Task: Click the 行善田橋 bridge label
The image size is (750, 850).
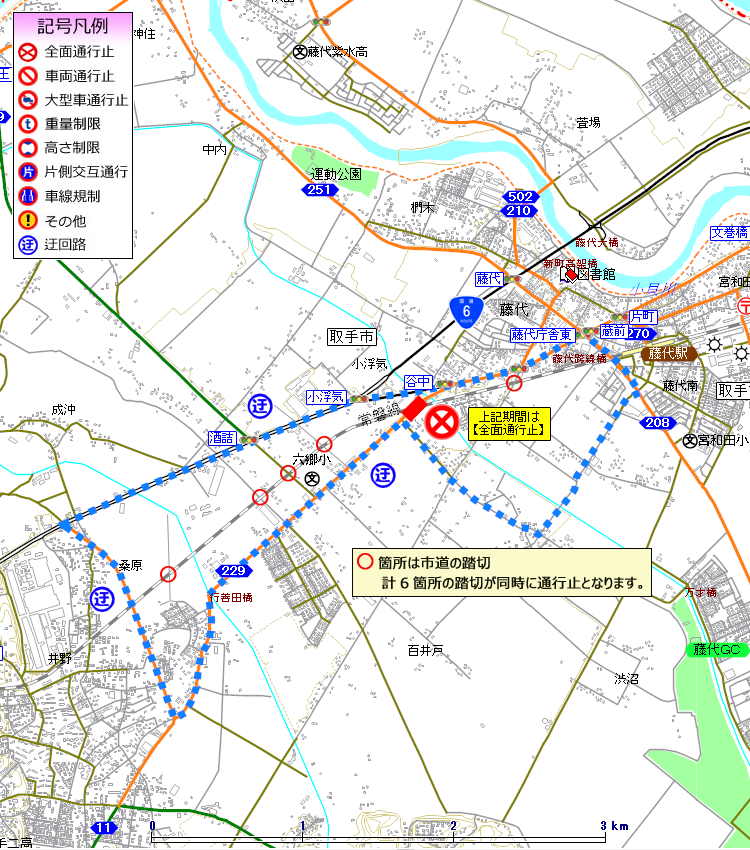Action: (x=231, y=597)
